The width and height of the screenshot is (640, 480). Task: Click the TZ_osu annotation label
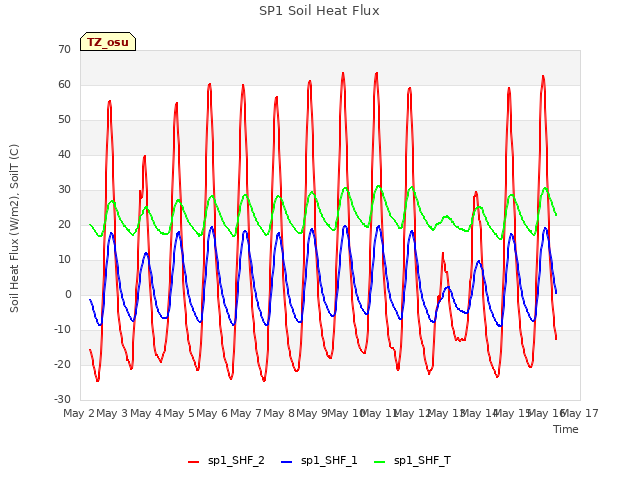pyautogui.click(x=108, y=42)
